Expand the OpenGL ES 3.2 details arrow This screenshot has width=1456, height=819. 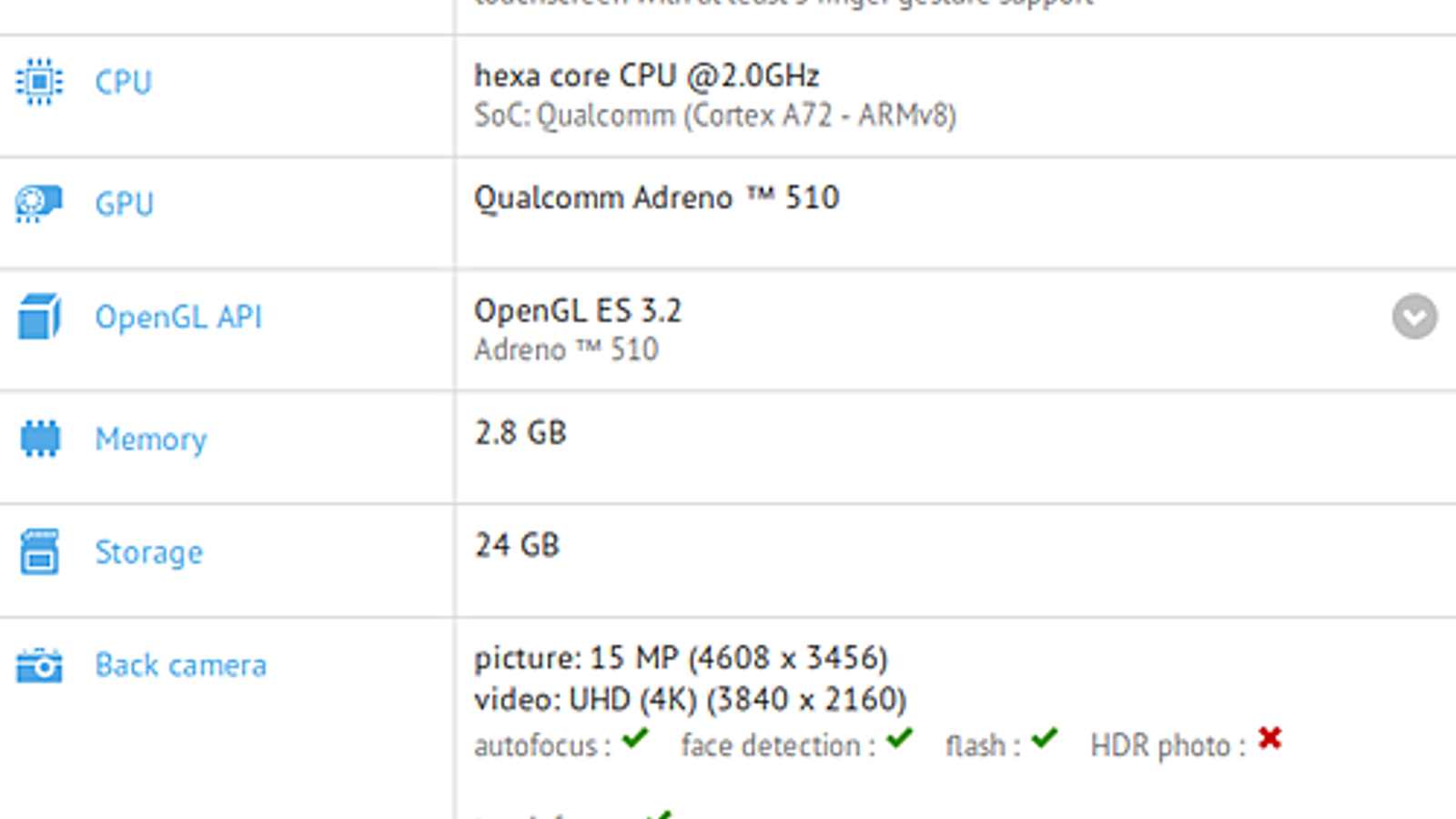(x=1414, y=317)
